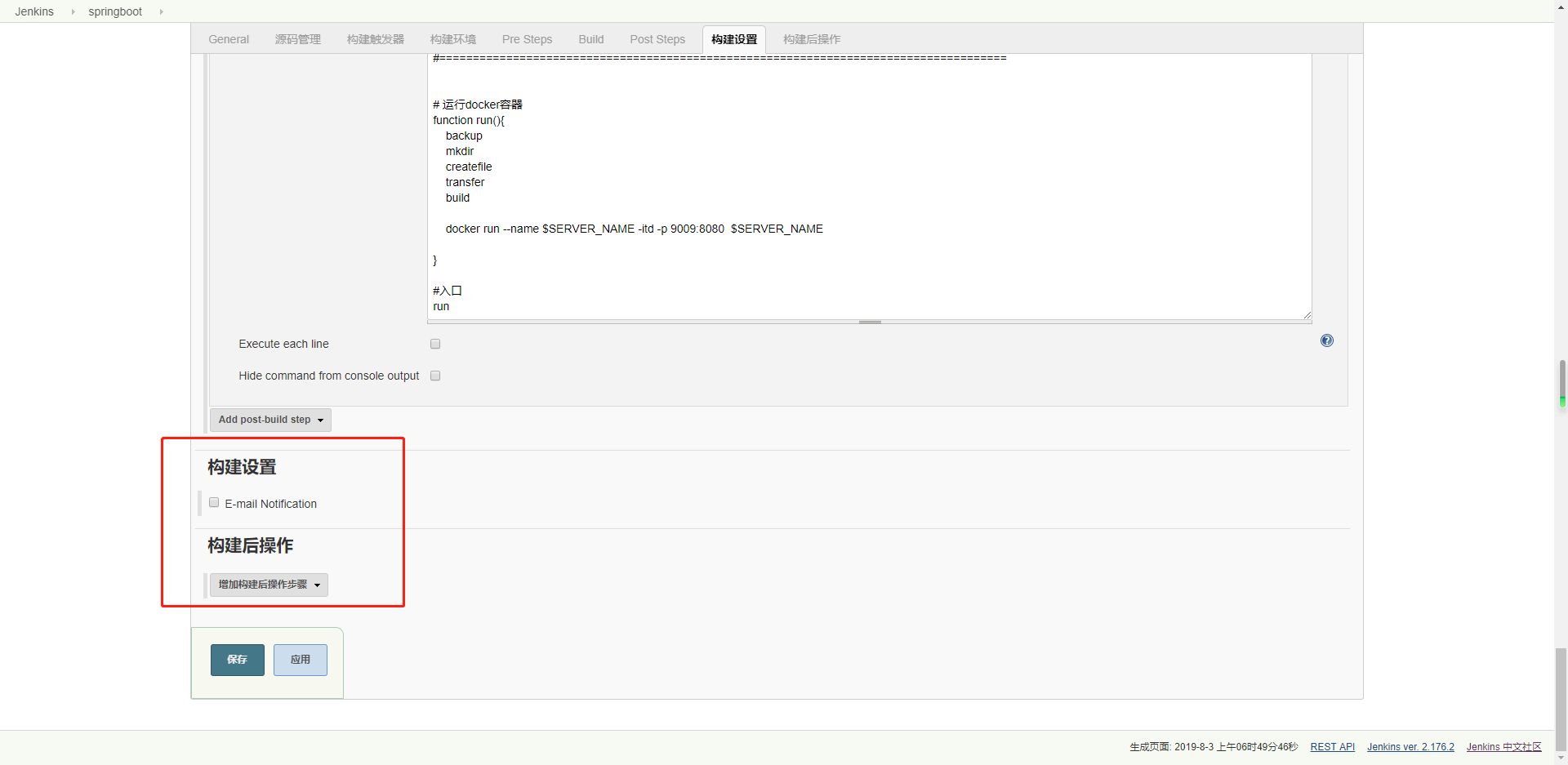This screenshot has width=1568, height=765.
Task: Open help for the shell command section
Action: 1326,340
